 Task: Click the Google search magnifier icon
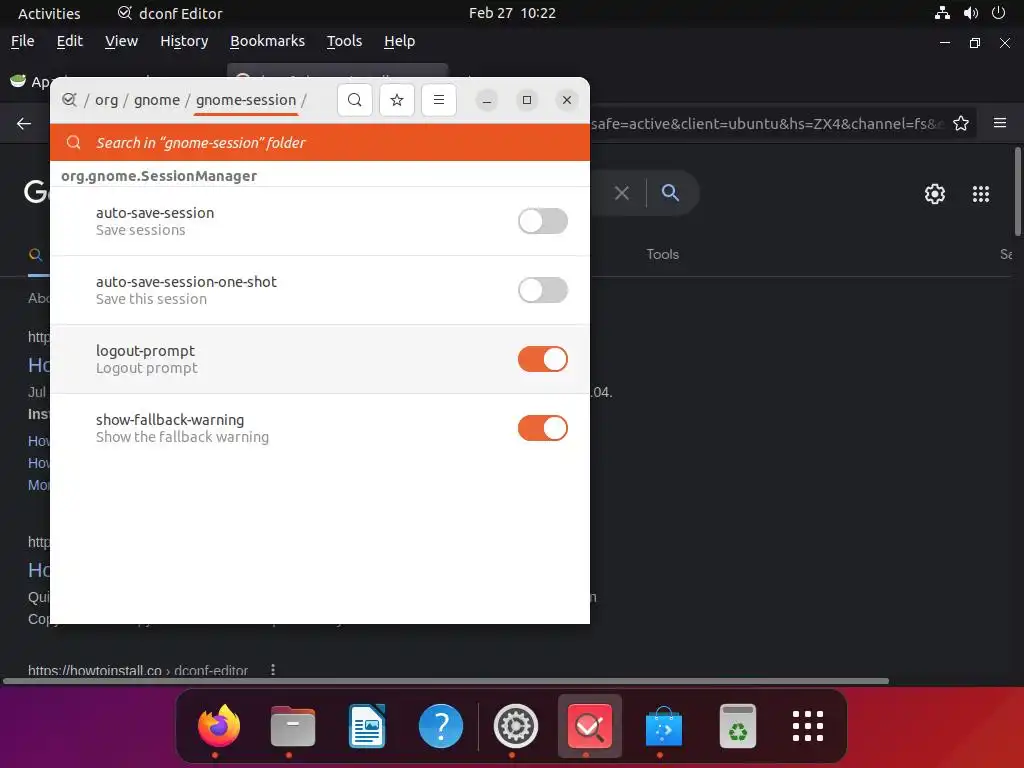coord(670,193)
